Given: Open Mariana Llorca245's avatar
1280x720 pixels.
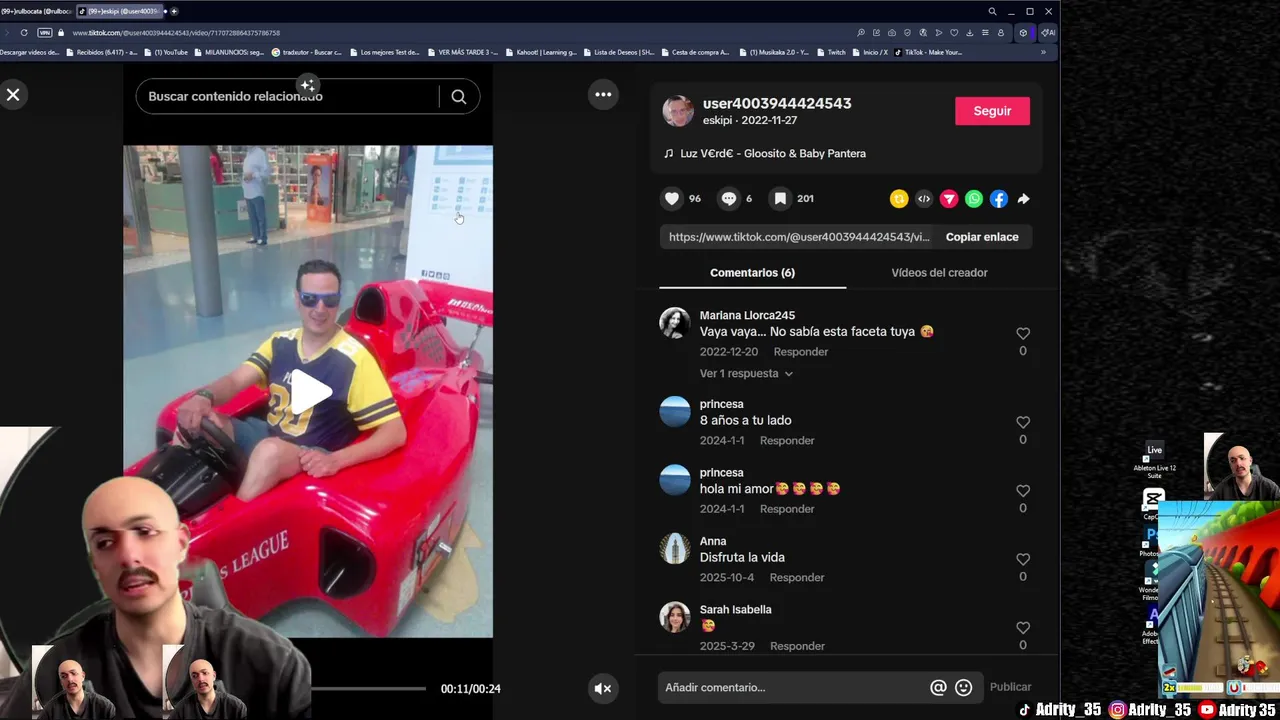Looking at the screenshot, I should pyautogui.click(x=675, y=323).
